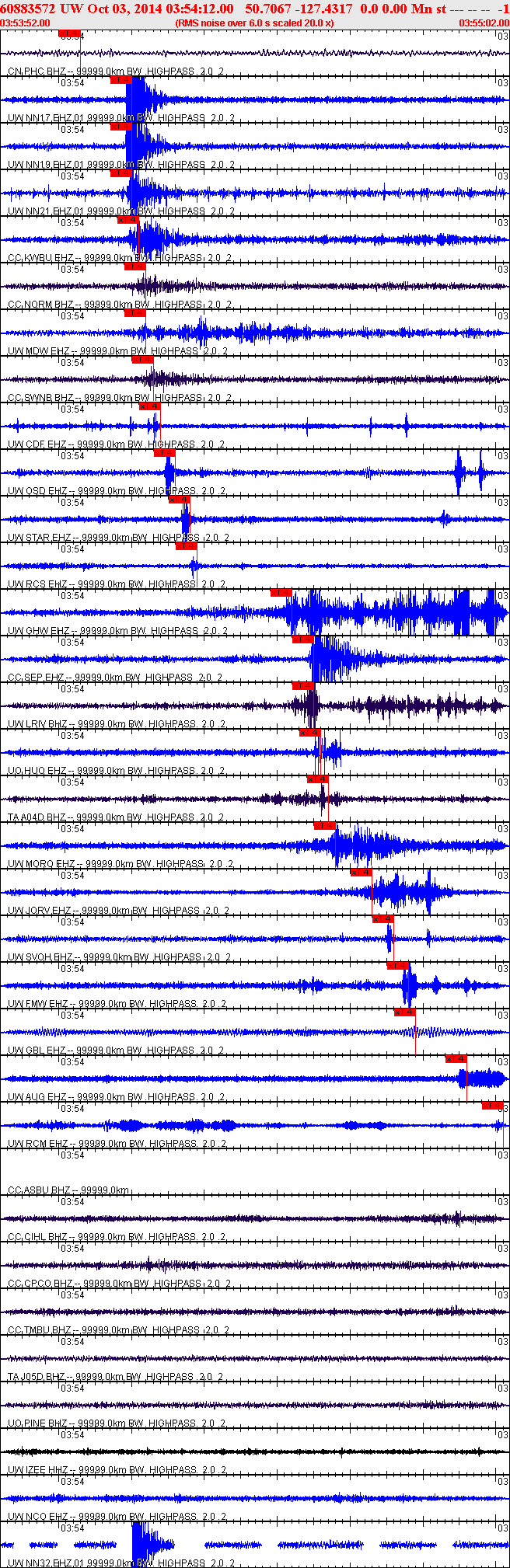Screen dimensions: 510x1568
Task: Click the red pick marker on UW.MDW trace
Action: [x=135, y=313]
